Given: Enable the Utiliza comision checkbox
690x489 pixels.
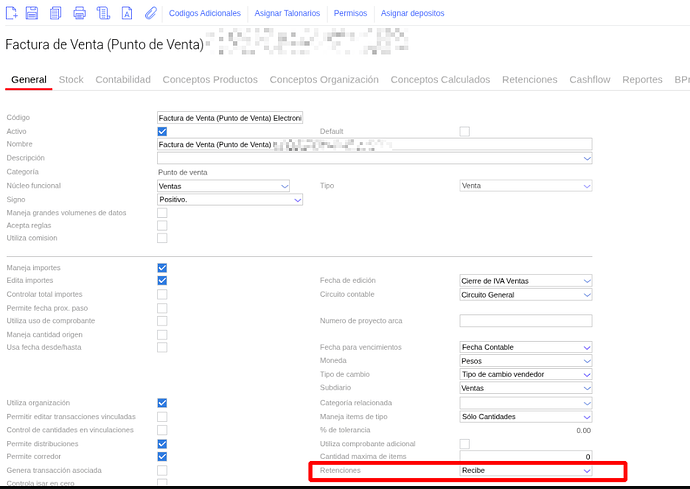Looking at the screenshot, I should coord(162,238).
